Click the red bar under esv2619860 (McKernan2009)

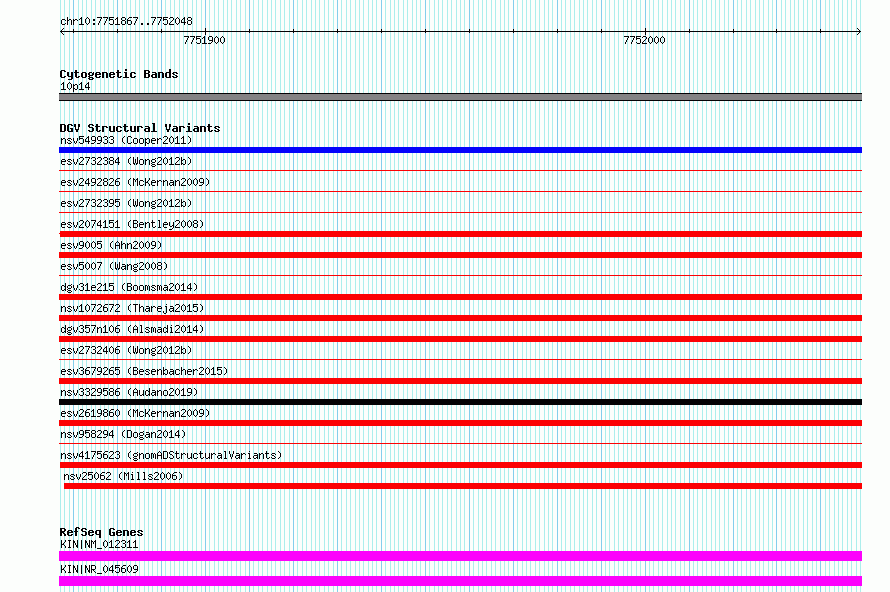click(460, 423)
